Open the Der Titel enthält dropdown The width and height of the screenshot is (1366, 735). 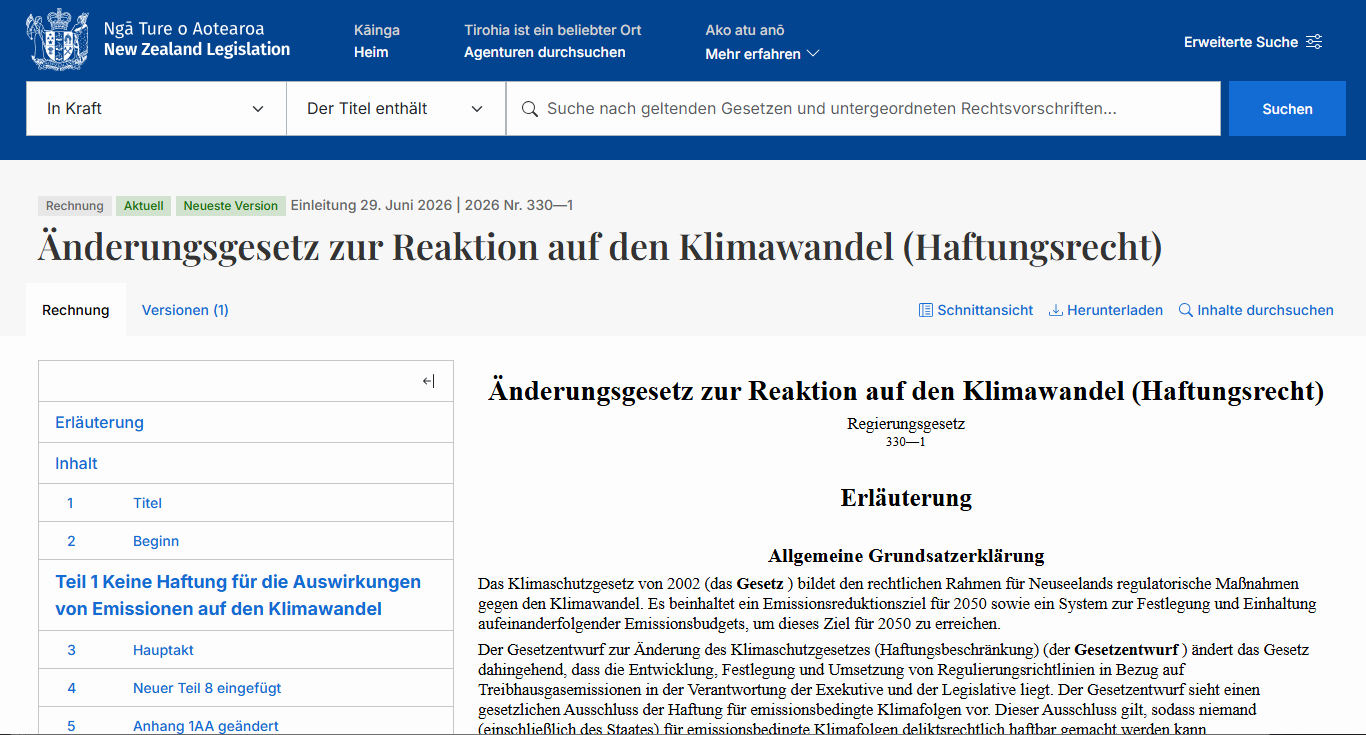click(396, 108)
